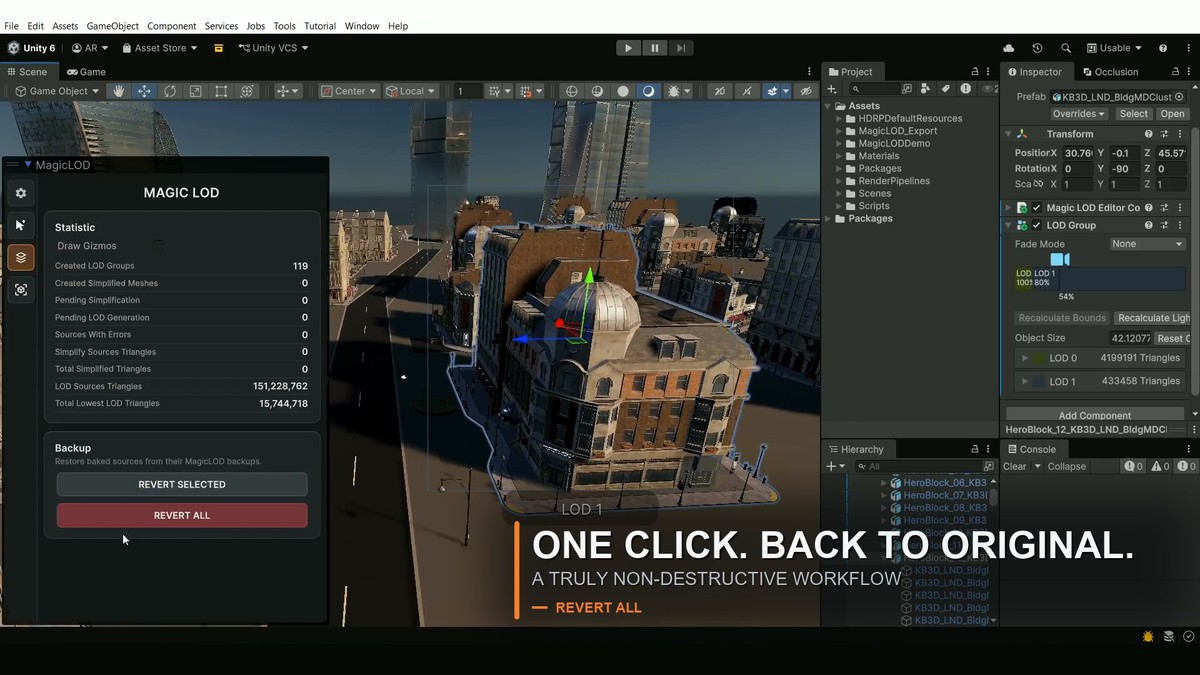Toggle Draw Gizmos checkbox in MagicLOD
The image size is (1200, 675).
(158, 245)
